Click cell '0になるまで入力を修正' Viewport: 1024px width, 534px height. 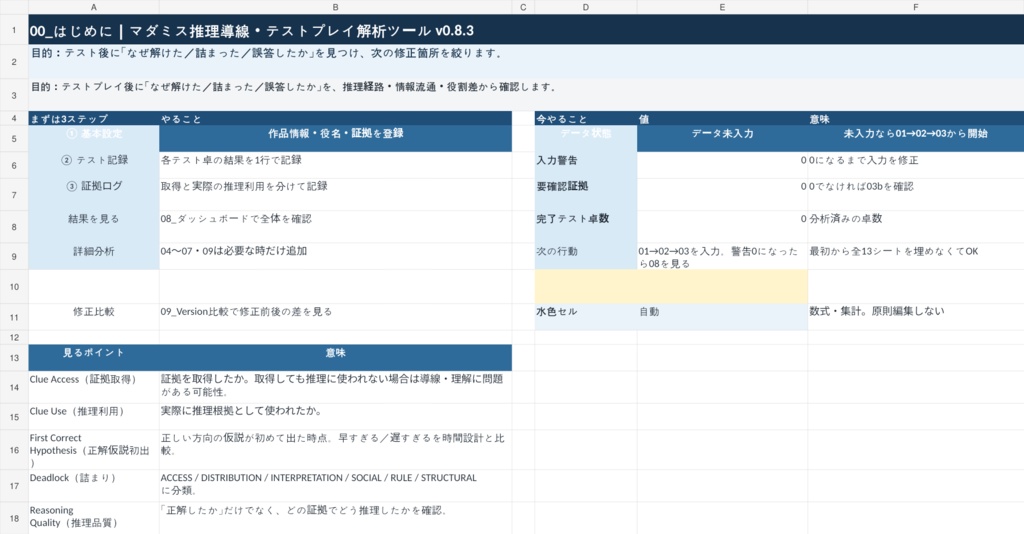point(916,165)
